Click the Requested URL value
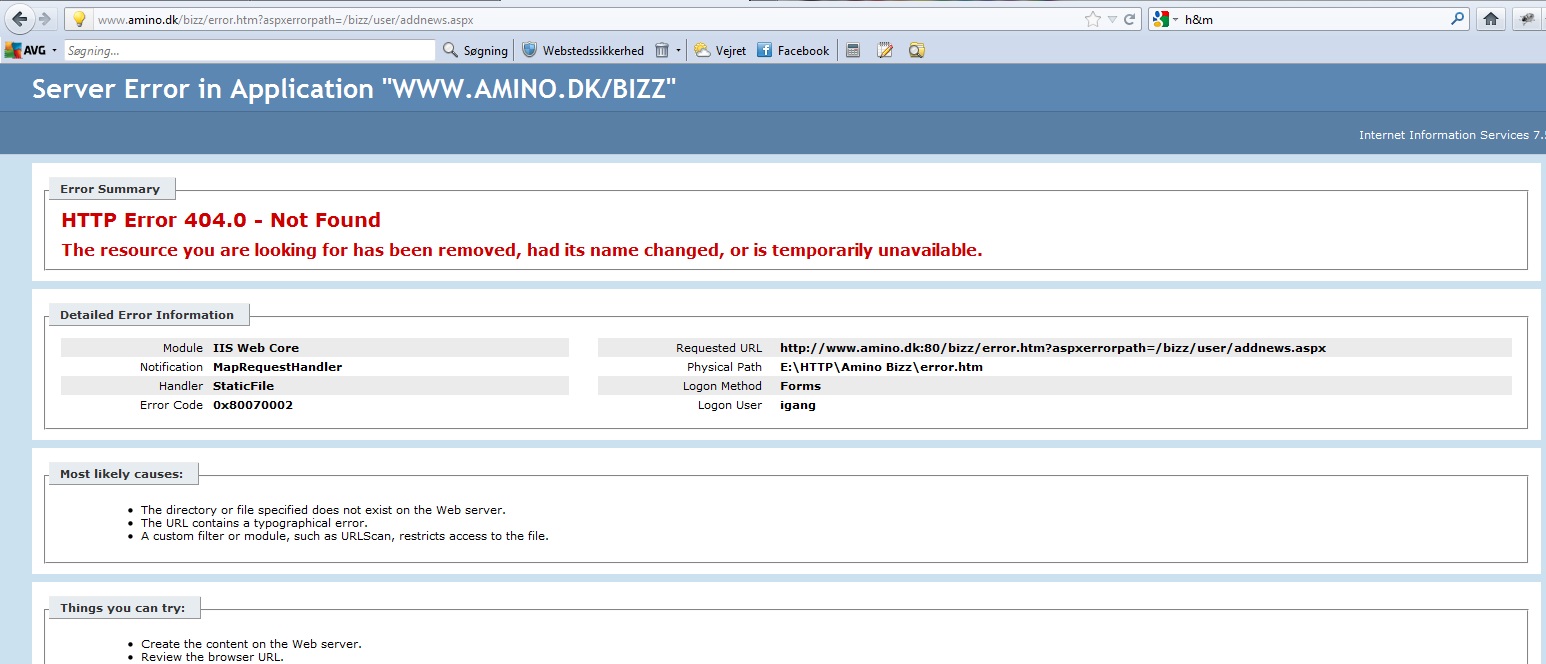This screenshot has width=1546, height=664. pos(1053,348)
